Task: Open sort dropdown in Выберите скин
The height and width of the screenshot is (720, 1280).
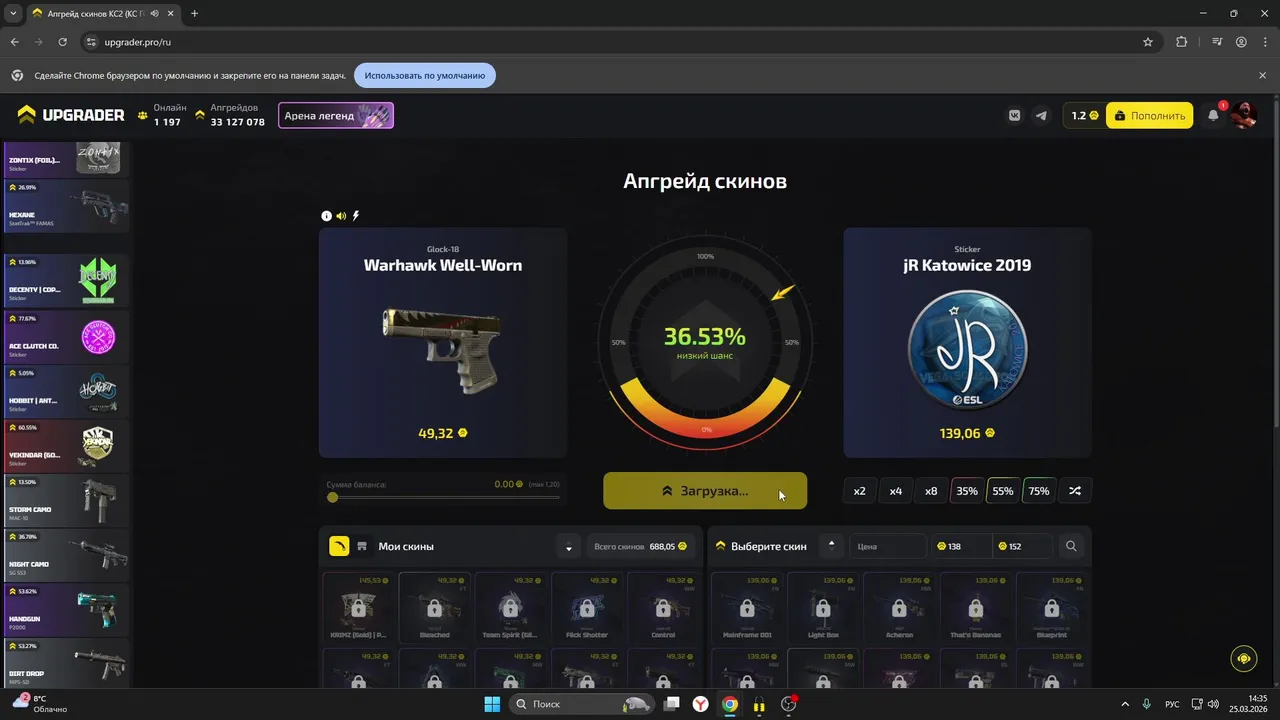Action: click(831, 546)
